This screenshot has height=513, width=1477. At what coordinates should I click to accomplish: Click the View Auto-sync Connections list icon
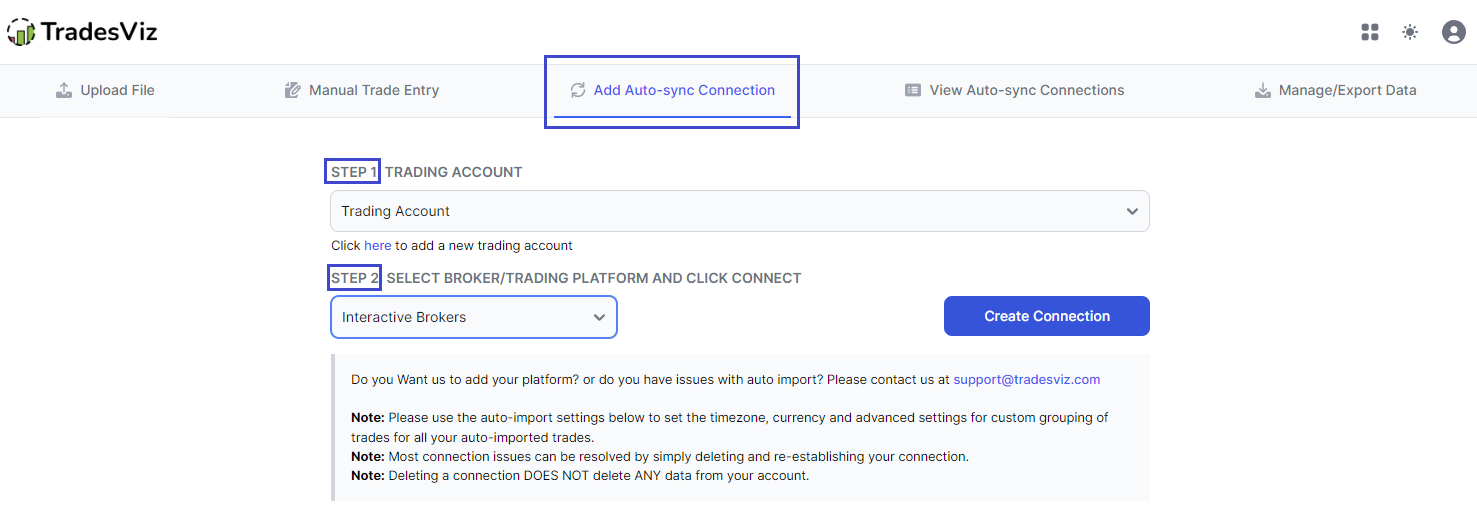coord(913,90)
